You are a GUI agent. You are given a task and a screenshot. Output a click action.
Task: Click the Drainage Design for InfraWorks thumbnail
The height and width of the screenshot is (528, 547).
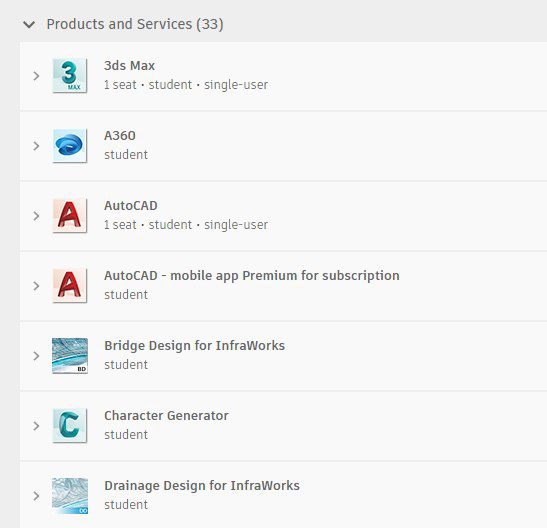70,496
